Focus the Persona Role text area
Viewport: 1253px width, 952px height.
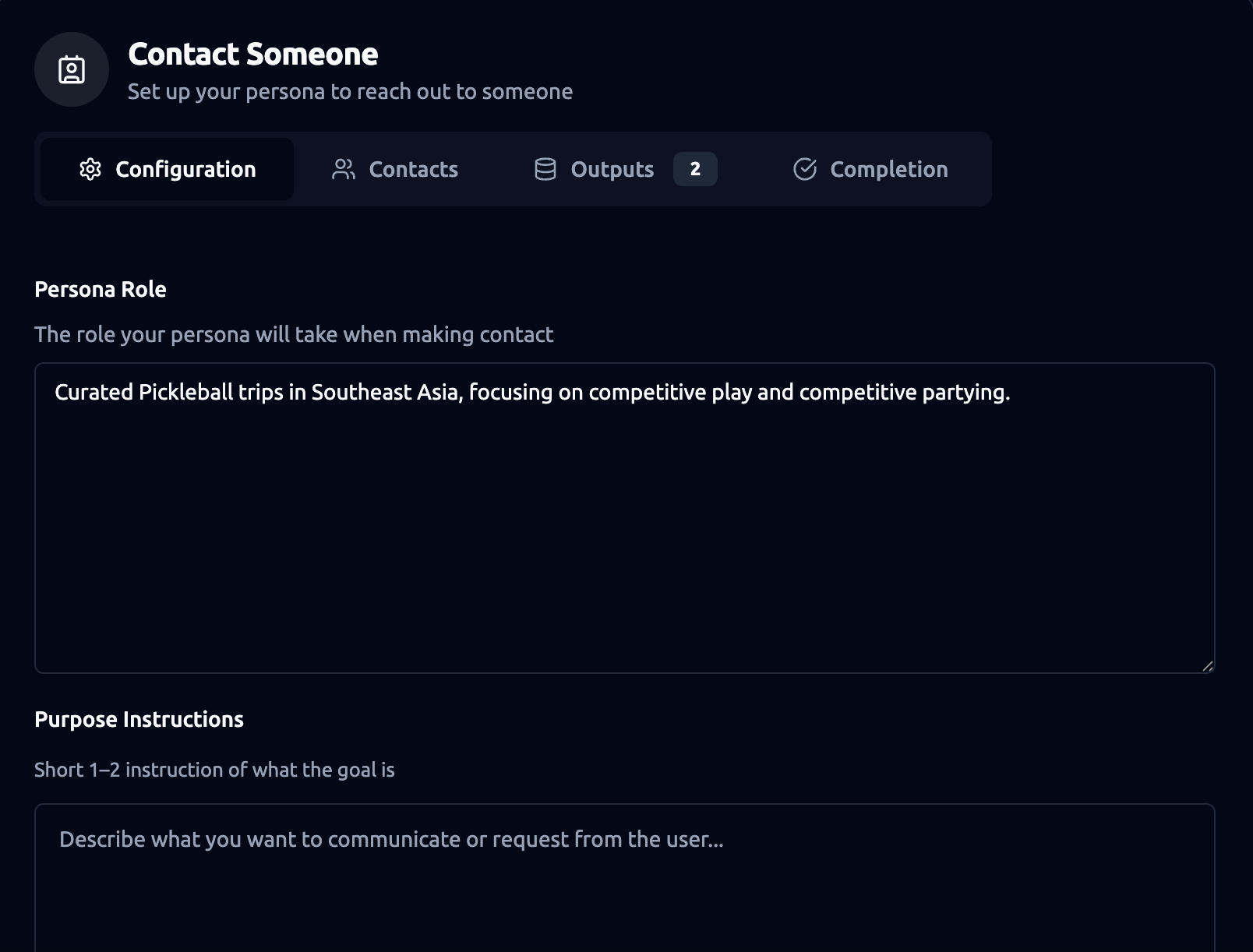[x=623, y=530]
